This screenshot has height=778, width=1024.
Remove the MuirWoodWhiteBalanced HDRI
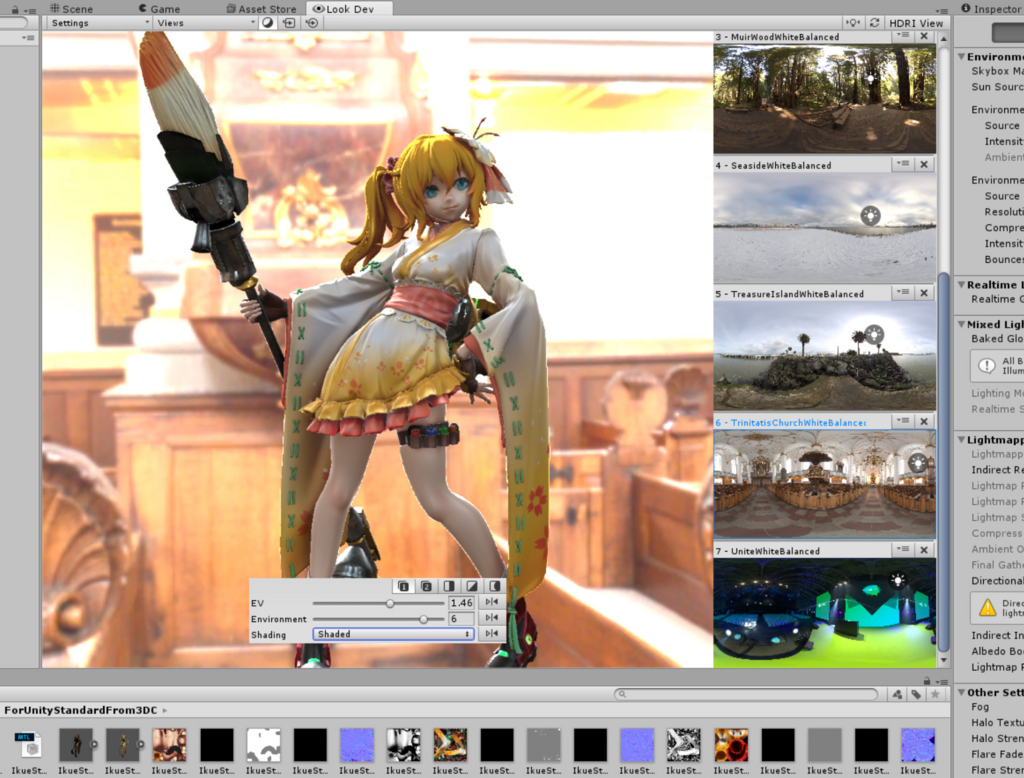point(924,36)
